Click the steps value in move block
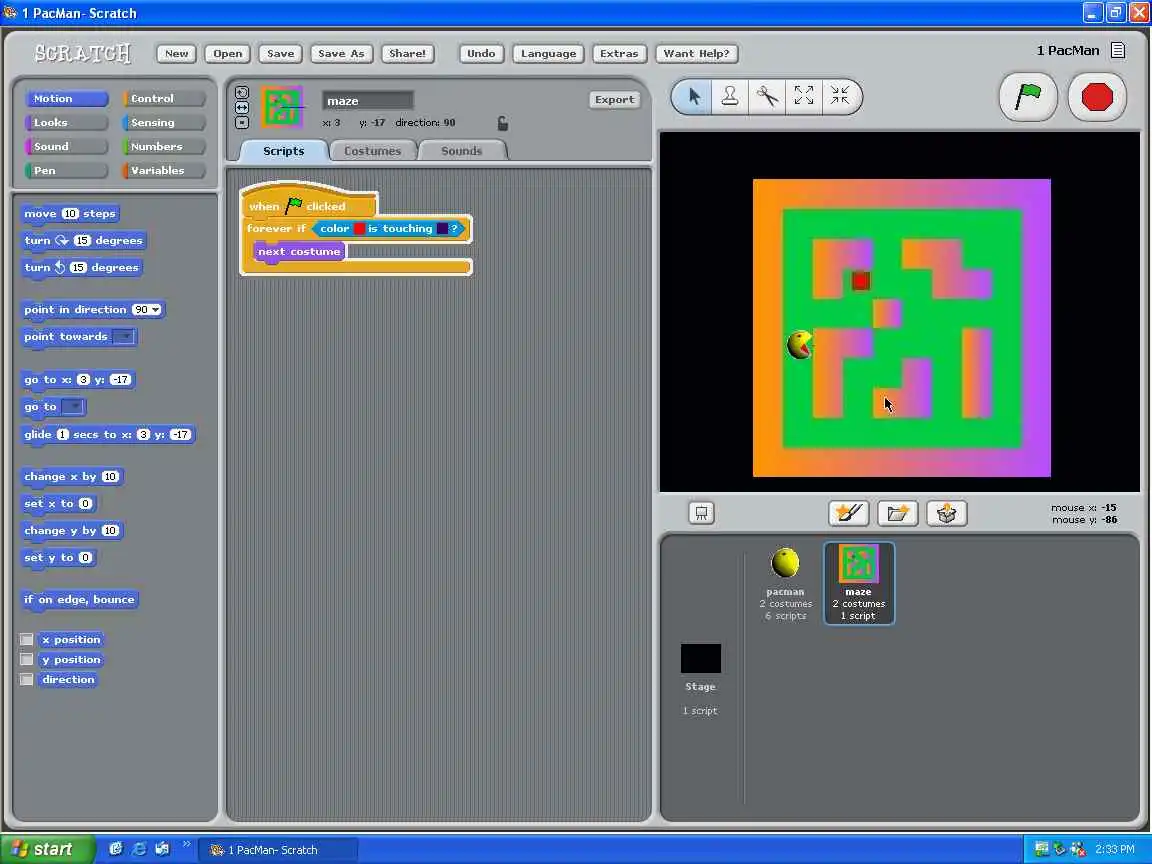Screen dimensions: 1152x864 click(x=70, y=214)
